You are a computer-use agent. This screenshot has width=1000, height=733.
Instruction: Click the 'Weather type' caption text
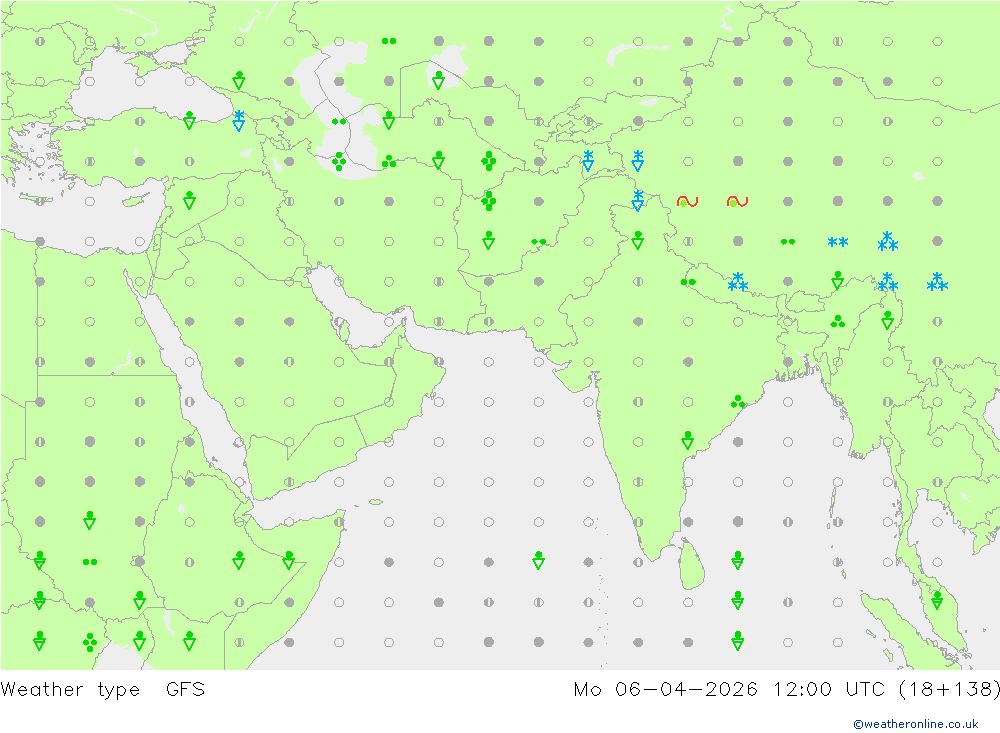[70, 690]
